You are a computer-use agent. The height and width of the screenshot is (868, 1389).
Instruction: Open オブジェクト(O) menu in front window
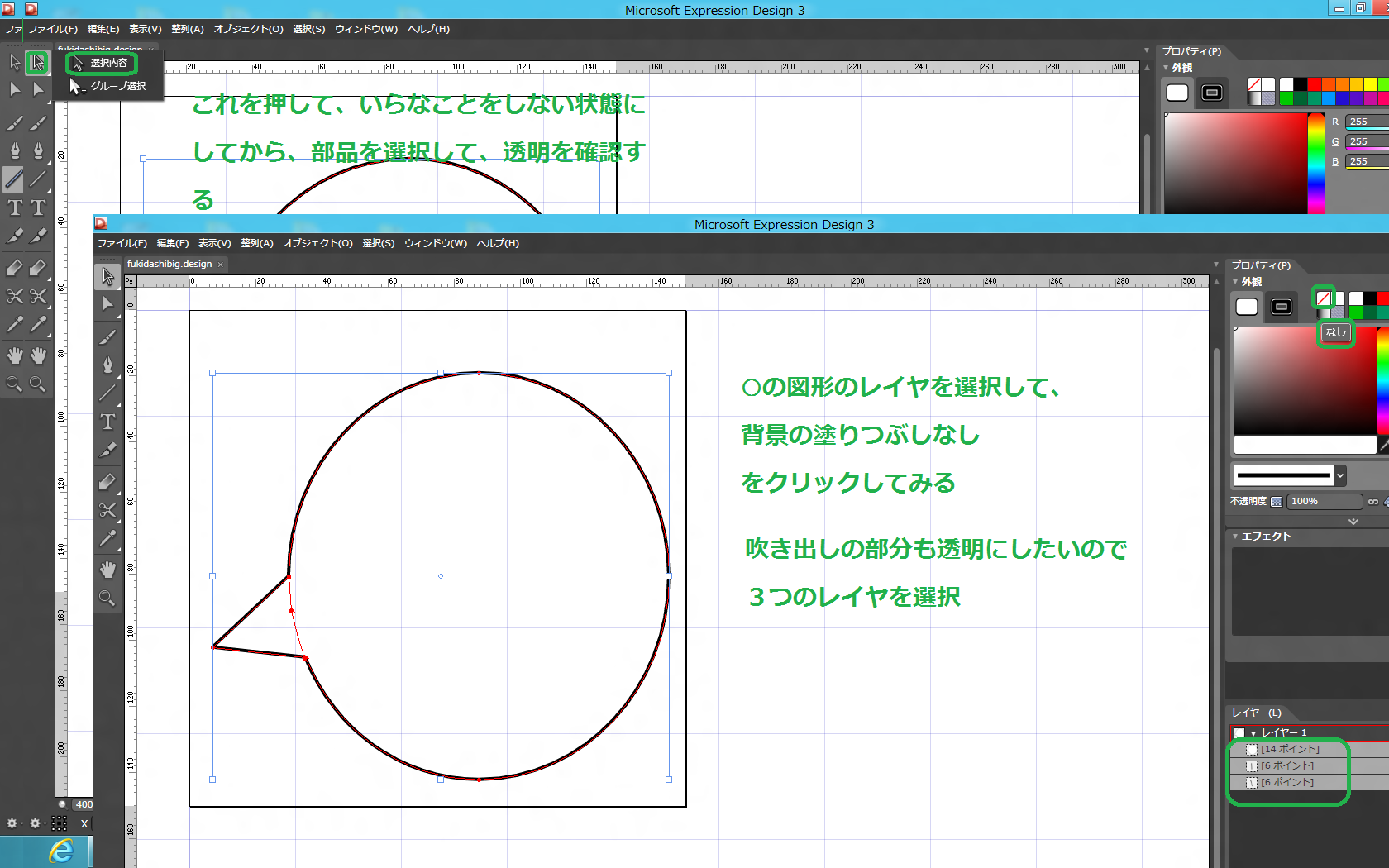318,243
